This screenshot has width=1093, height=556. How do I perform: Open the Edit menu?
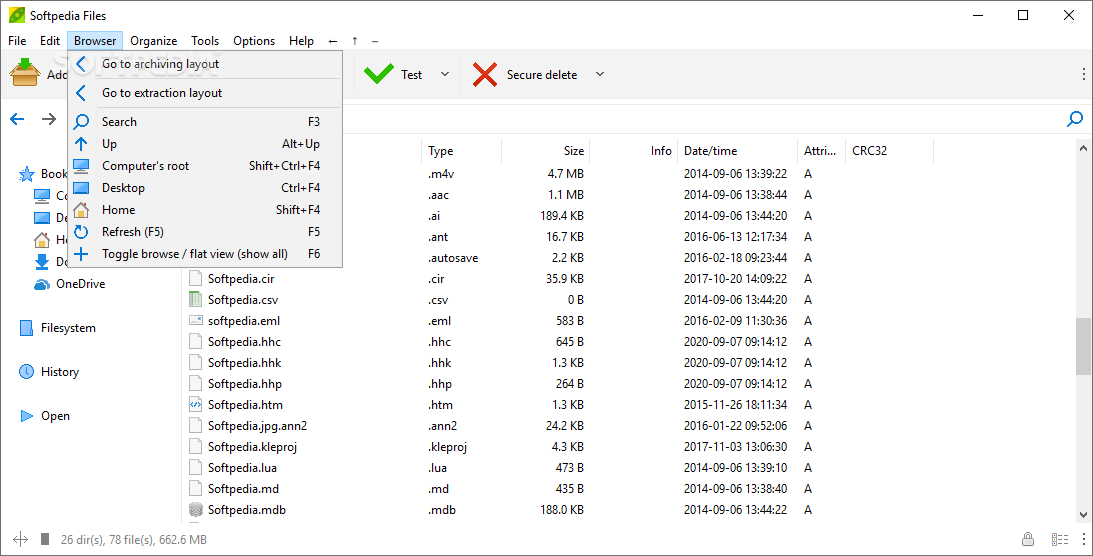pos(49,41)
